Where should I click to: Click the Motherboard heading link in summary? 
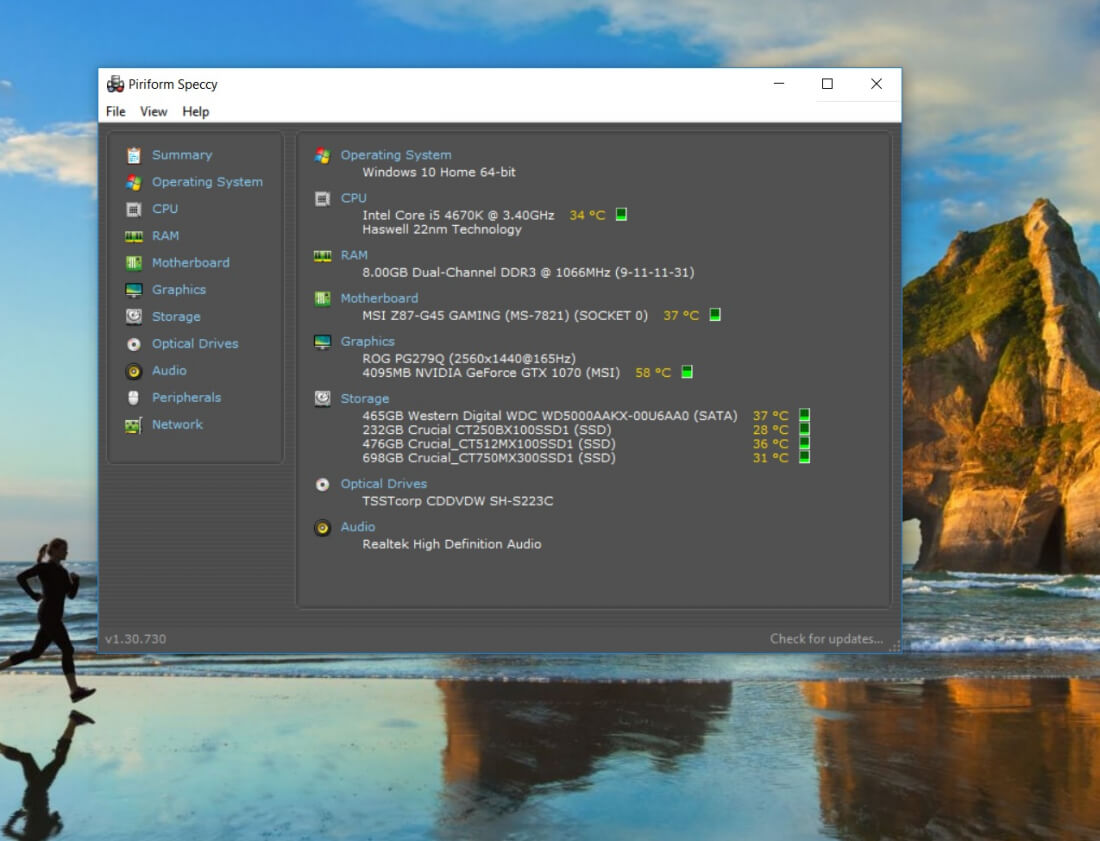pyautogui.click(x=380, y=298)
